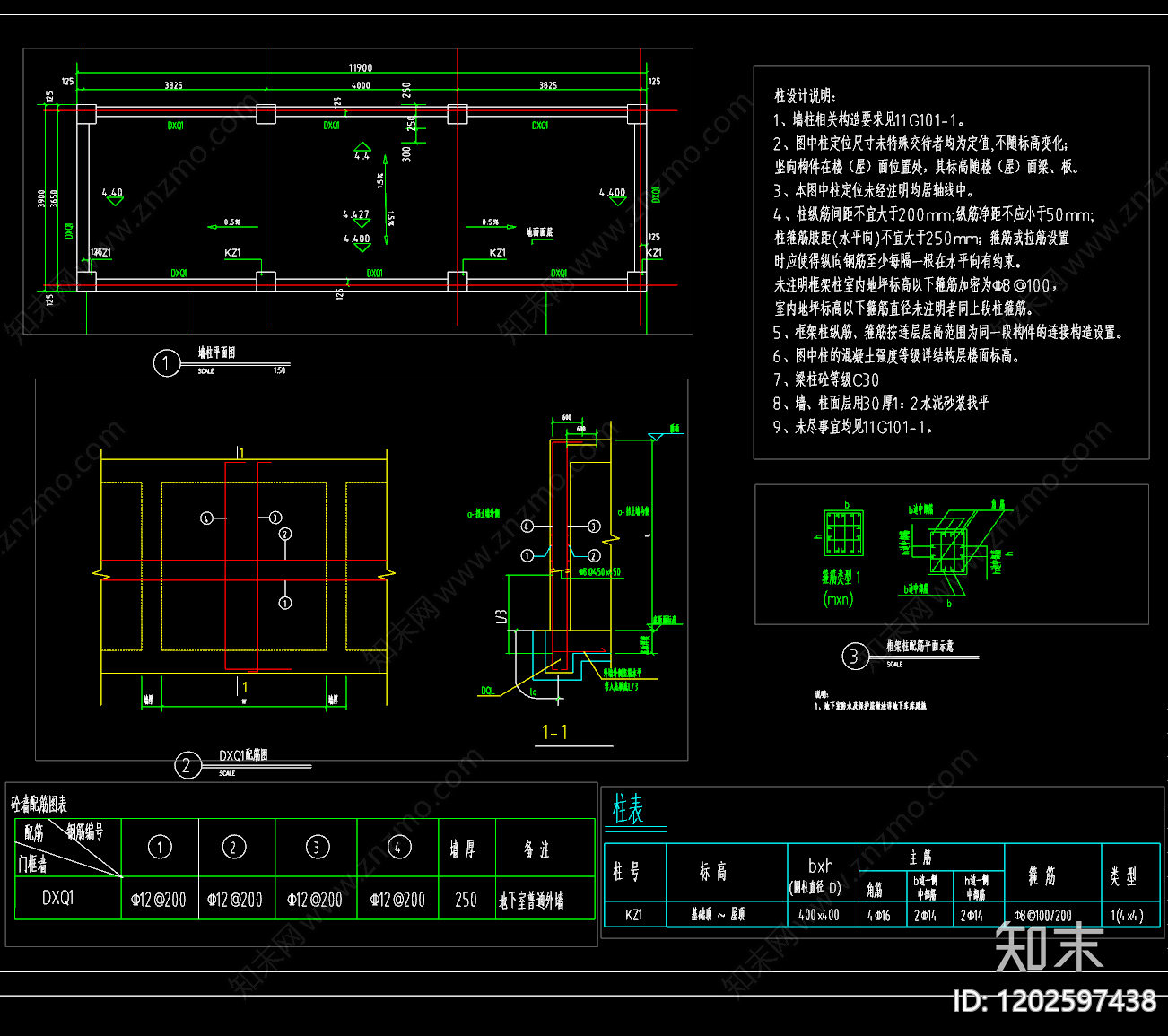Viewport: 1168px width, 1036px height.
Task: Select the L/3 label in section
Action: click(x=501, y=616)
